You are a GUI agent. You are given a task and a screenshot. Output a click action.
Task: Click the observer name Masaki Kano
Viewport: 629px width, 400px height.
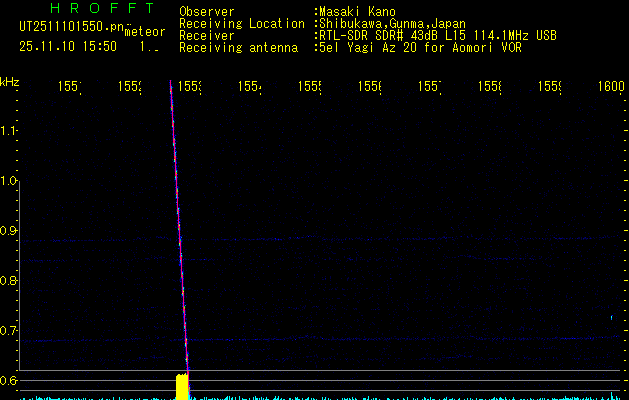[x=356, y=12]
